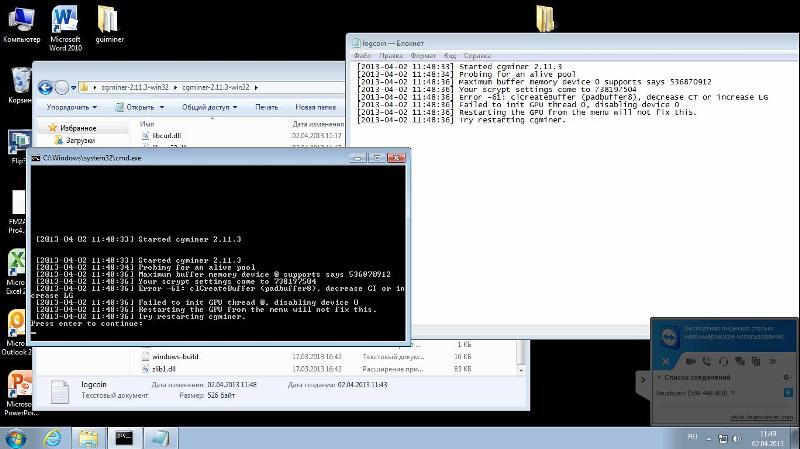
Task: Sort by the Дата изменения column header
Action: point(318,124)
